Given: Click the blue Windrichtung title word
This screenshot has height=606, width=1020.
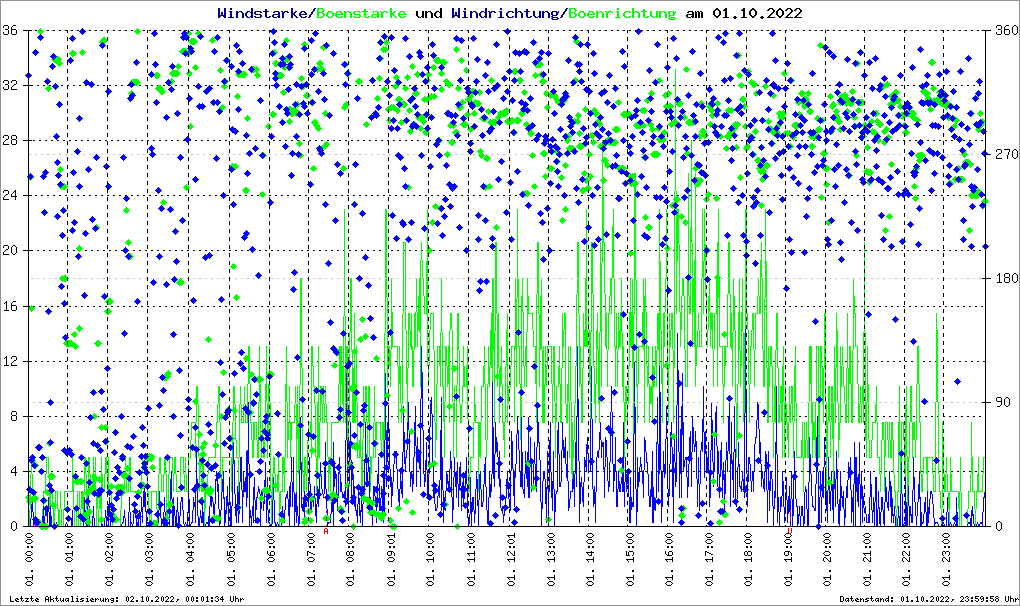Looking at the screenshot, I should (505, 13).
